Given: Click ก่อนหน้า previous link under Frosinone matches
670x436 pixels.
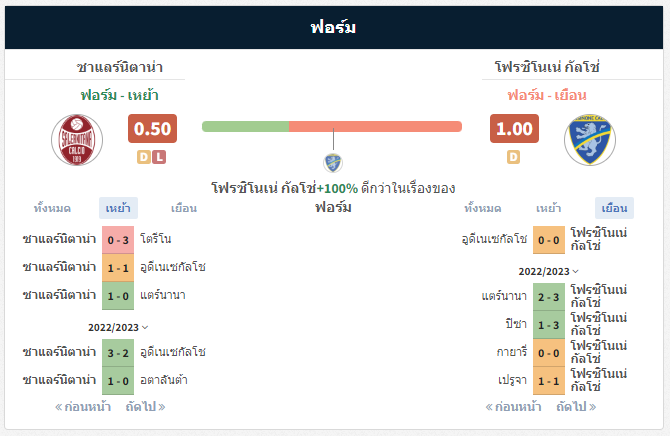Looking at the screenshot, I should 513,407.
